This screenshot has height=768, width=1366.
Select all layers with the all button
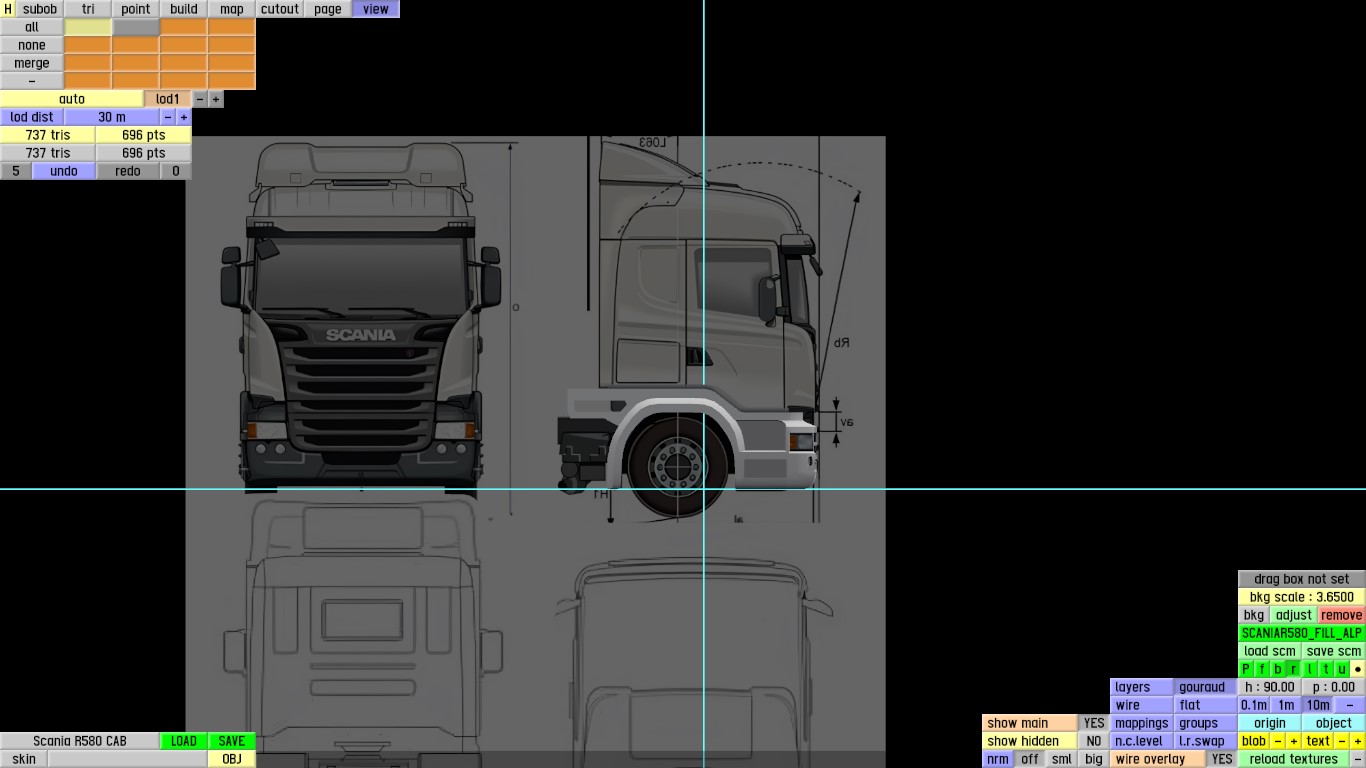(32, 27)
